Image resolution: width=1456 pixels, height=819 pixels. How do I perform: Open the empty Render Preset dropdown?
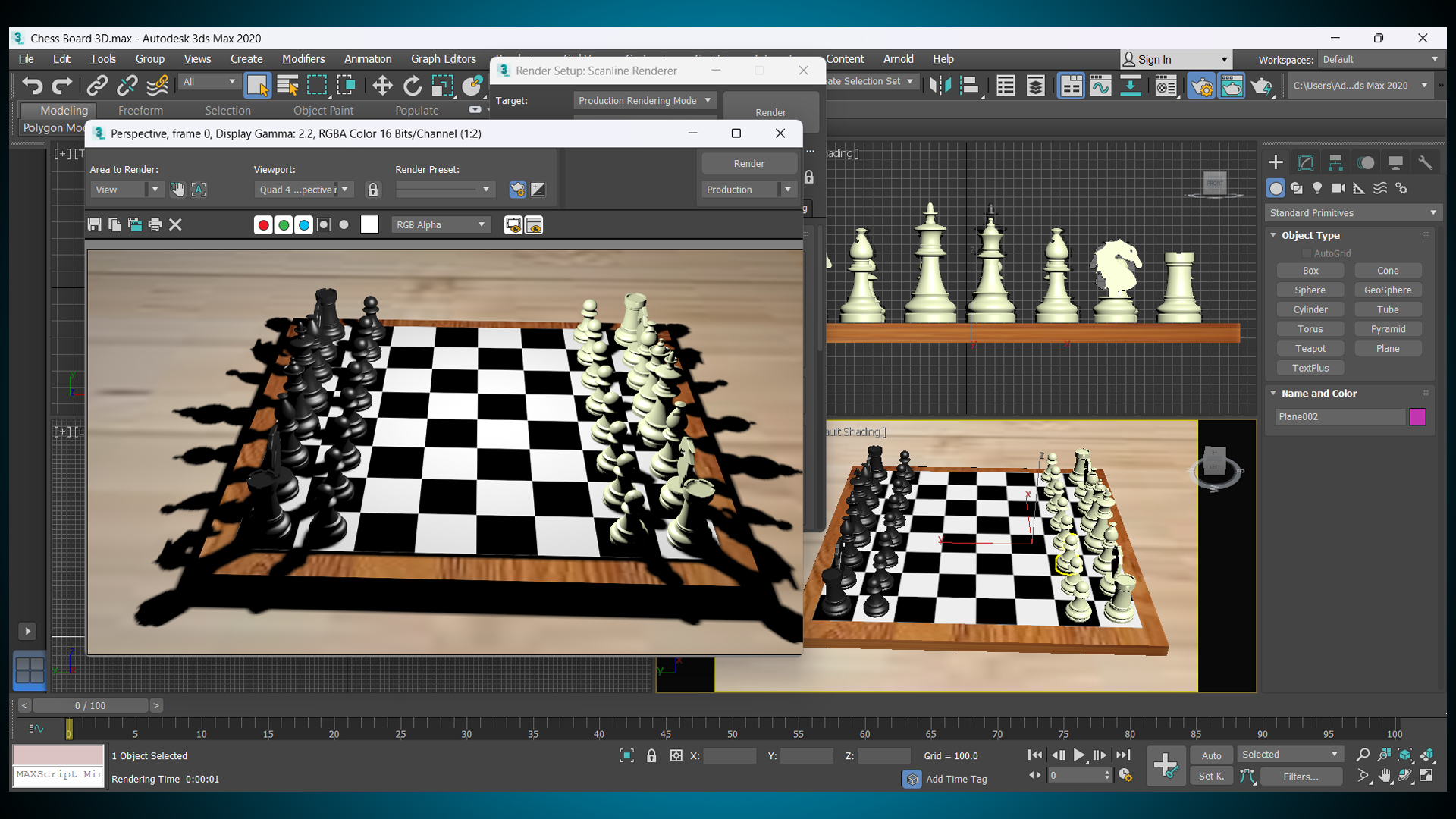[445, 190]
